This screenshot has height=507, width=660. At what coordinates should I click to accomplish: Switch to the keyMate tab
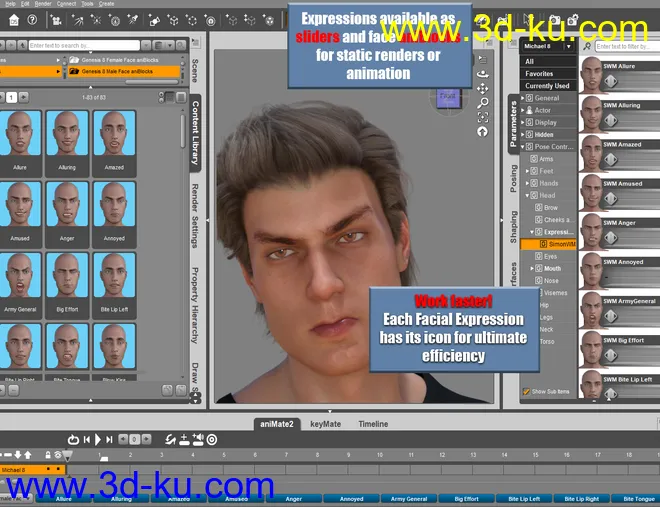(325, 424)
